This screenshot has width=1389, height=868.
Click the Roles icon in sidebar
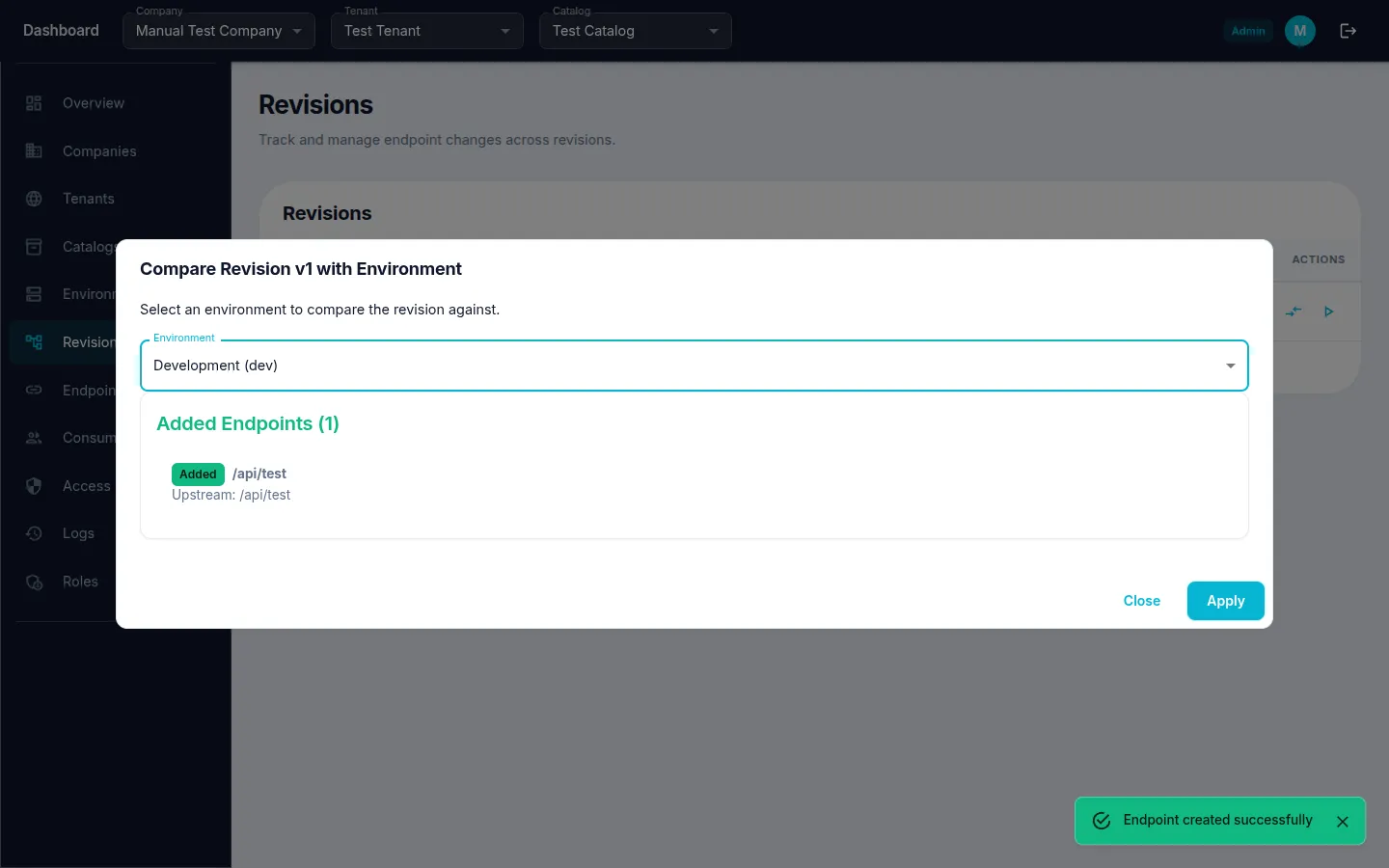34,582
